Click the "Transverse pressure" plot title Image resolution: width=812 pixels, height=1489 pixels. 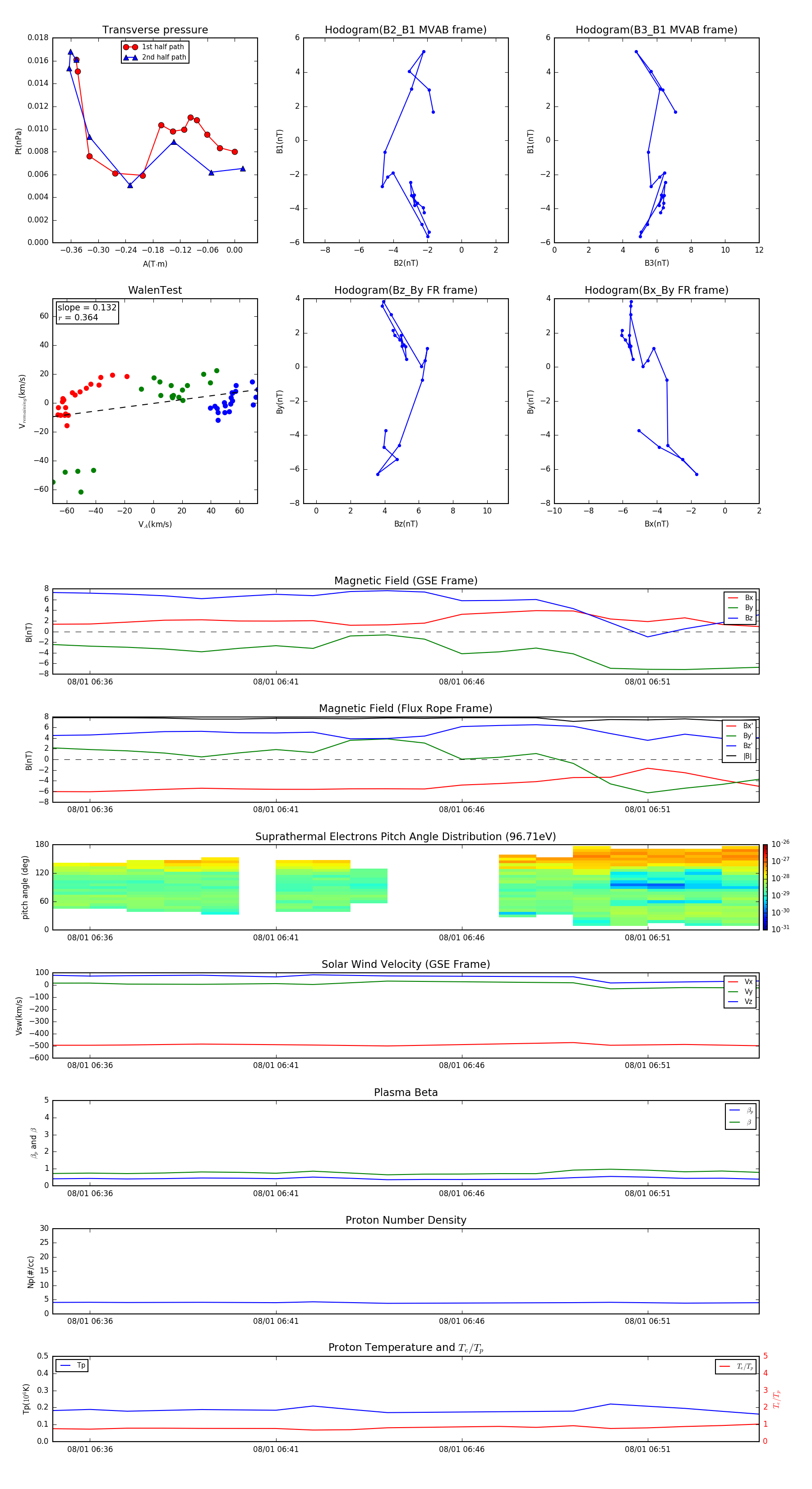155,30
